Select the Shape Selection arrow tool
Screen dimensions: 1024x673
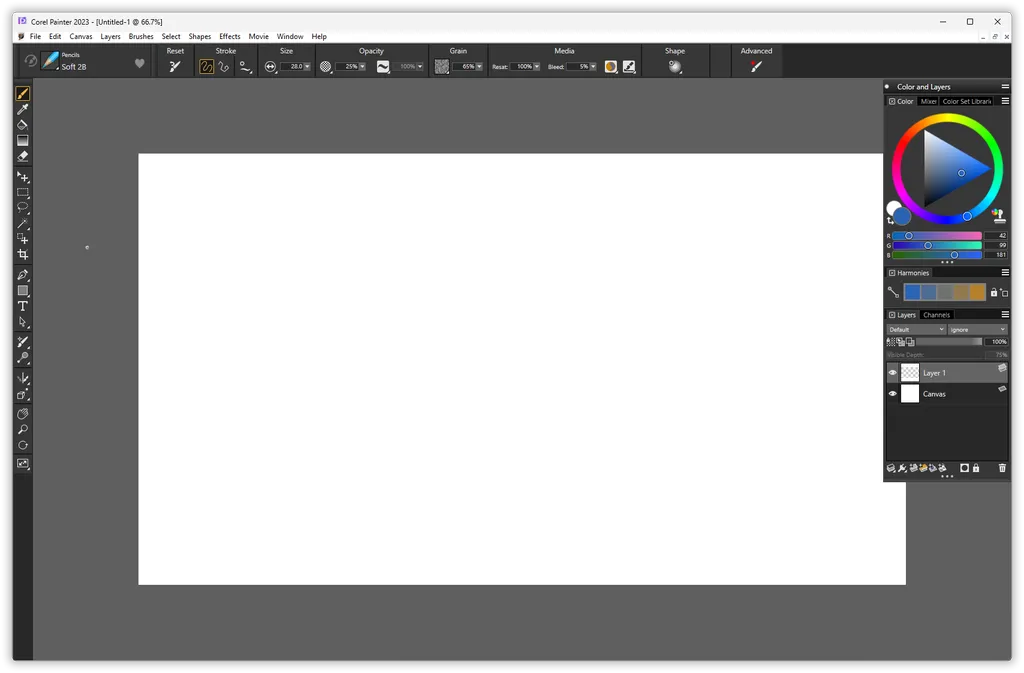[x=22, y=322]
